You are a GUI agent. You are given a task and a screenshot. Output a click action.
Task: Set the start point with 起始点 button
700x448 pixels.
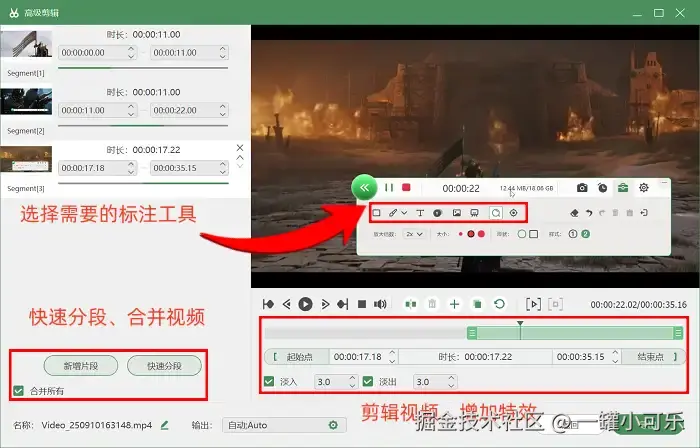click(296, 357)
